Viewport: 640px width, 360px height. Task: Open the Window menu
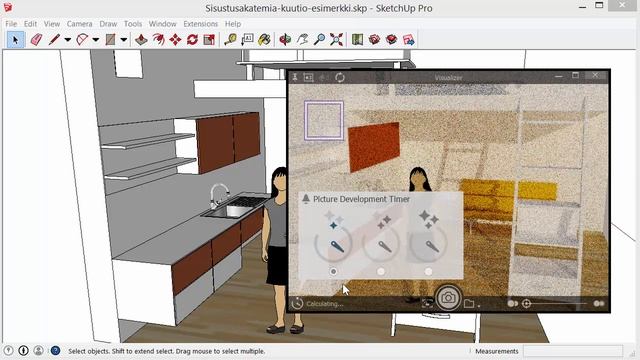click(162, 24)
